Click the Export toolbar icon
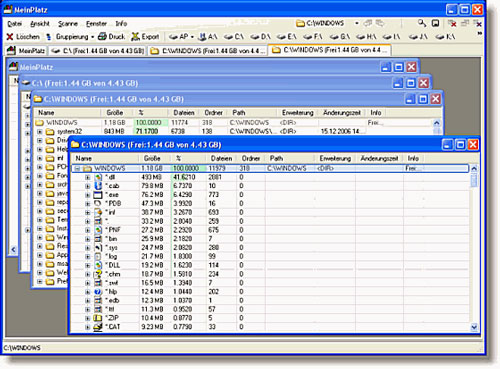This screenshot has height=369, width=500. click(135, 36)
